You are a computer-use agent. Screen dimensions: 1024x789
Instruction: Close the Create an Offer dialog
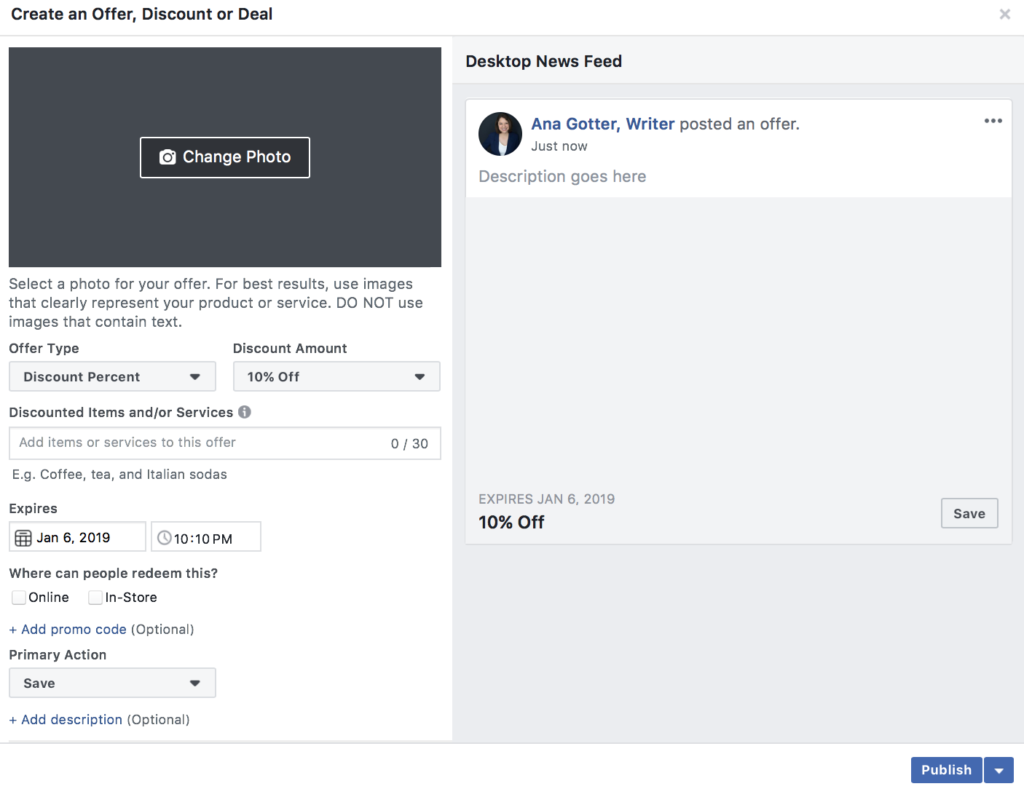1005,14
